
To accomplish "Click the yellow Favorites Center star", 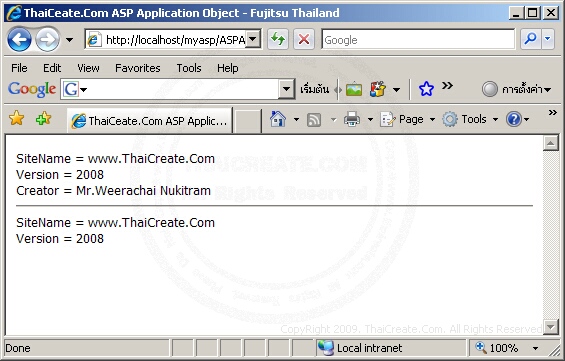I will (x=17, y=118).
